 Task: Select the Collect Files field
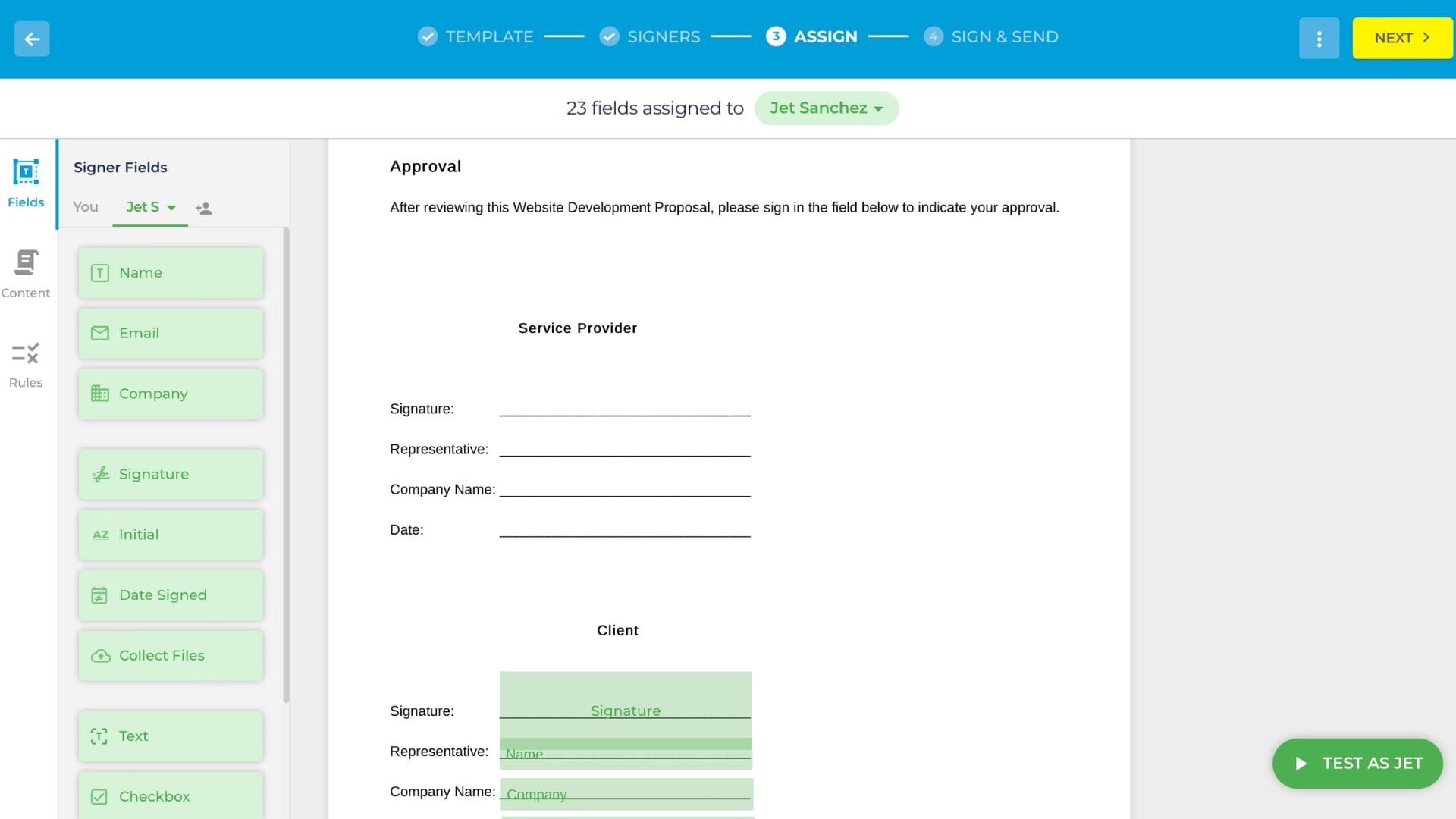point(171,655)
